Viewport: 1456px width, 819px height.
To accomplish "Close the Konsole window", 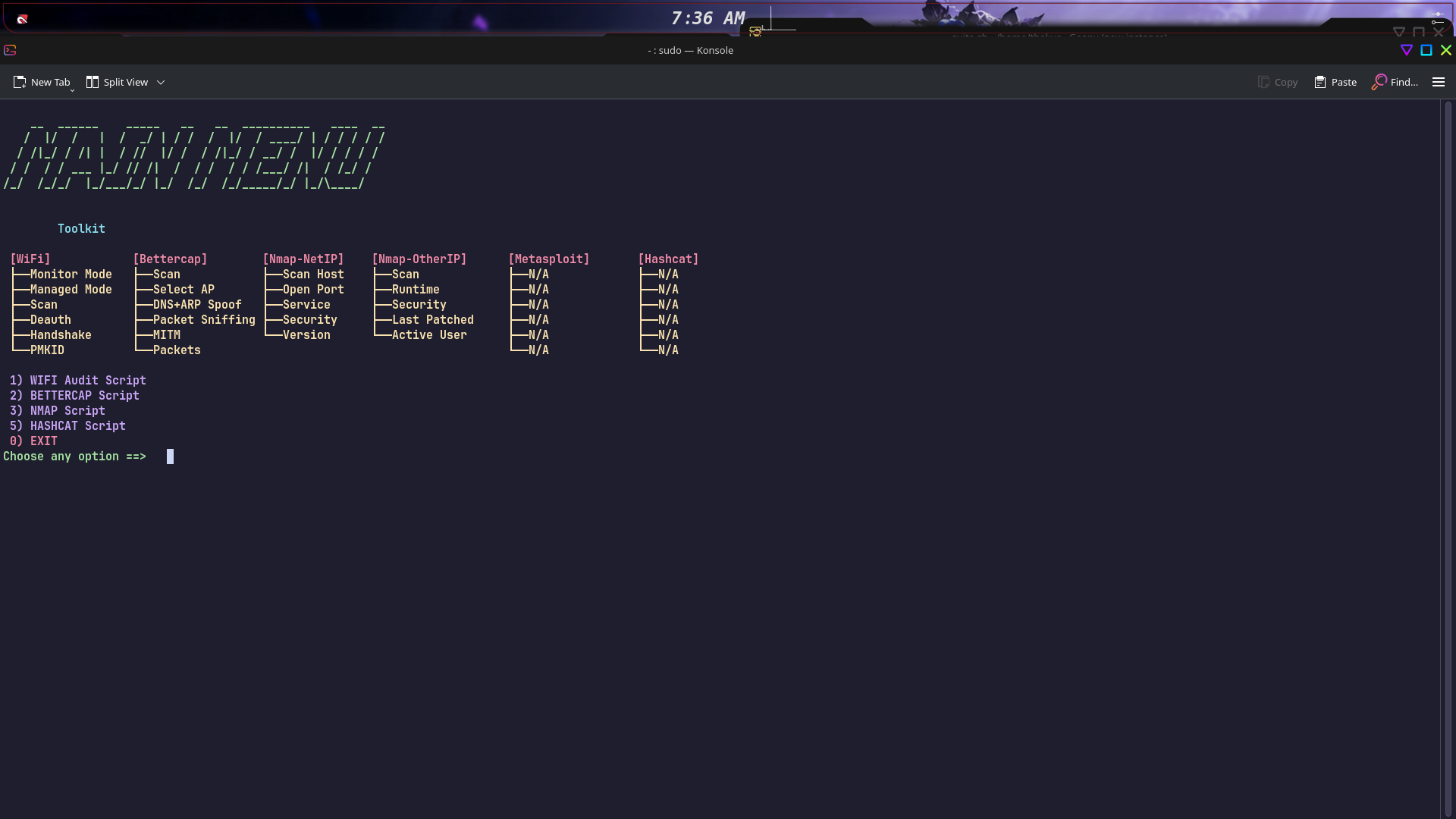I will click(x=1446, y=50).
